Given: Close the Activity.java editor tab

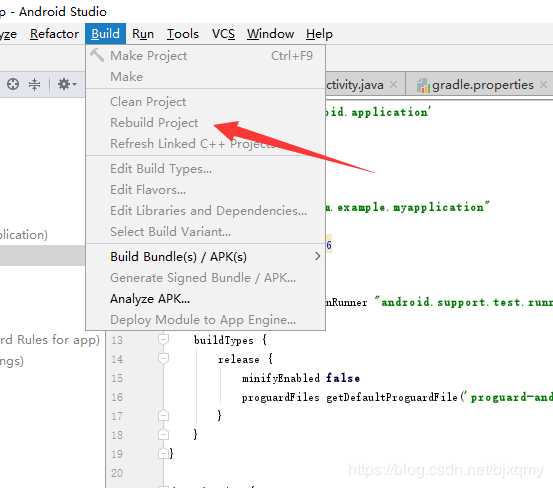Looking at the screenshot, I should pos(394,85).
